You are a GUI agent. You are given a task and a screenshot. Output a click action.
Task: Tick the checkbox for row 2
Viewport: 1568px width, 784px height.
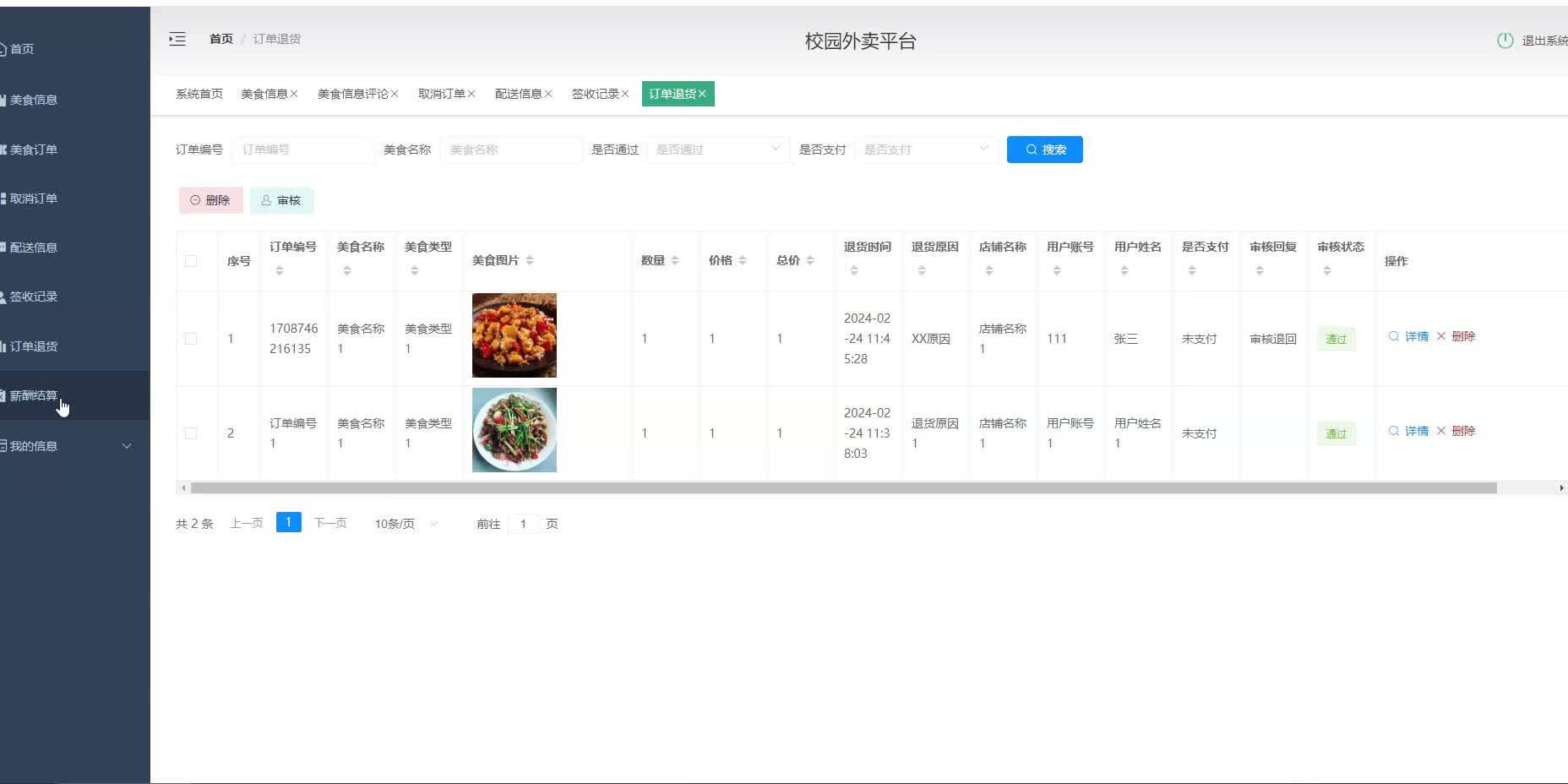coord(191,433)
